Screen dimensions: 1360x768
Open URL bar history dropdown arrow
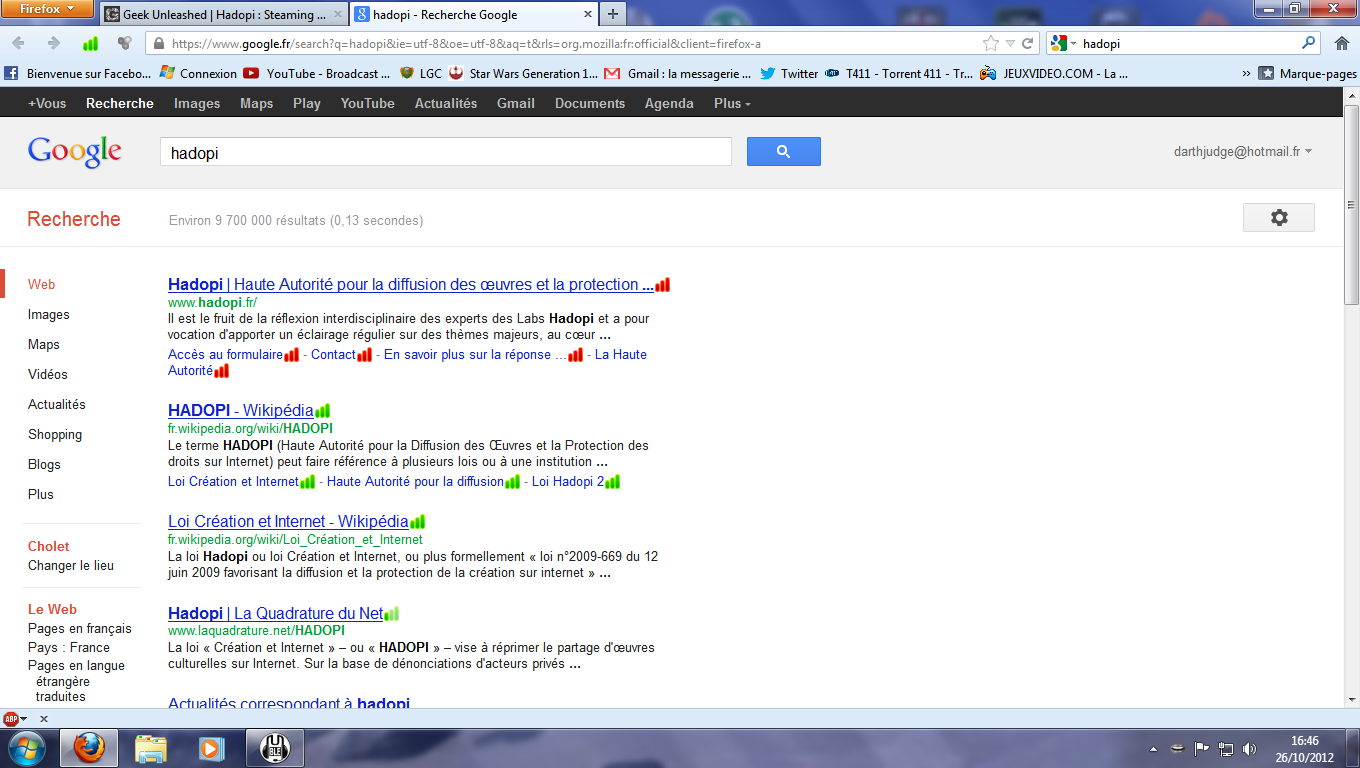(x=1010, y=44)
